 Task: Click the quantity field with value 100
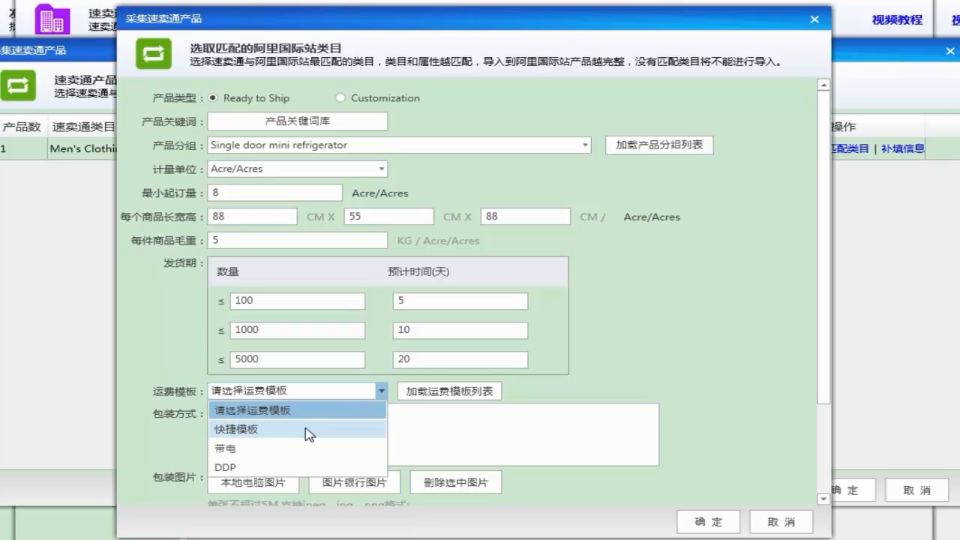[x=298, y=301]
